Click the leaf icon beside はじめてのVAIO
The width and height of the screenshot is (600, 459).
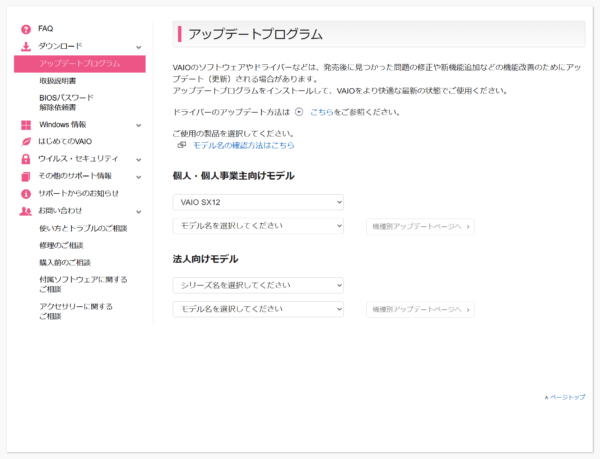click(26, 142)
